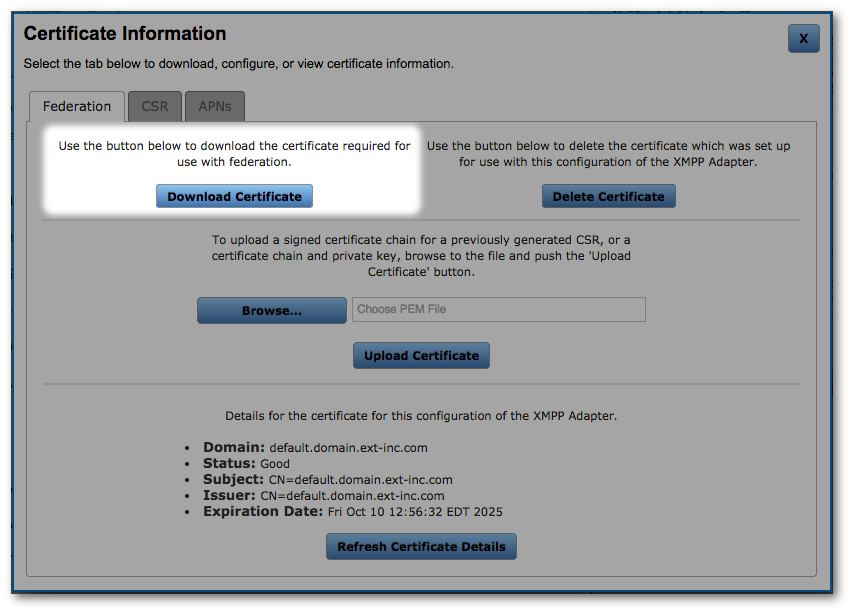Switch to the CSR tab
This screenshot has width=852, height=613.
click(154, 106)
